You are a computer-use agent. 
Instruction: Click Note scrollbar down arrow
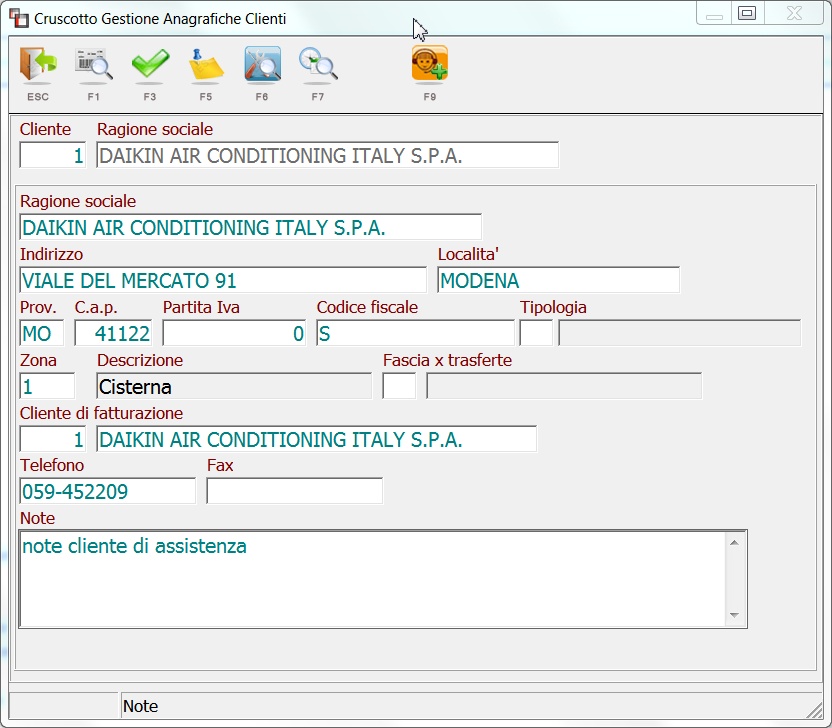pos(734,616)
